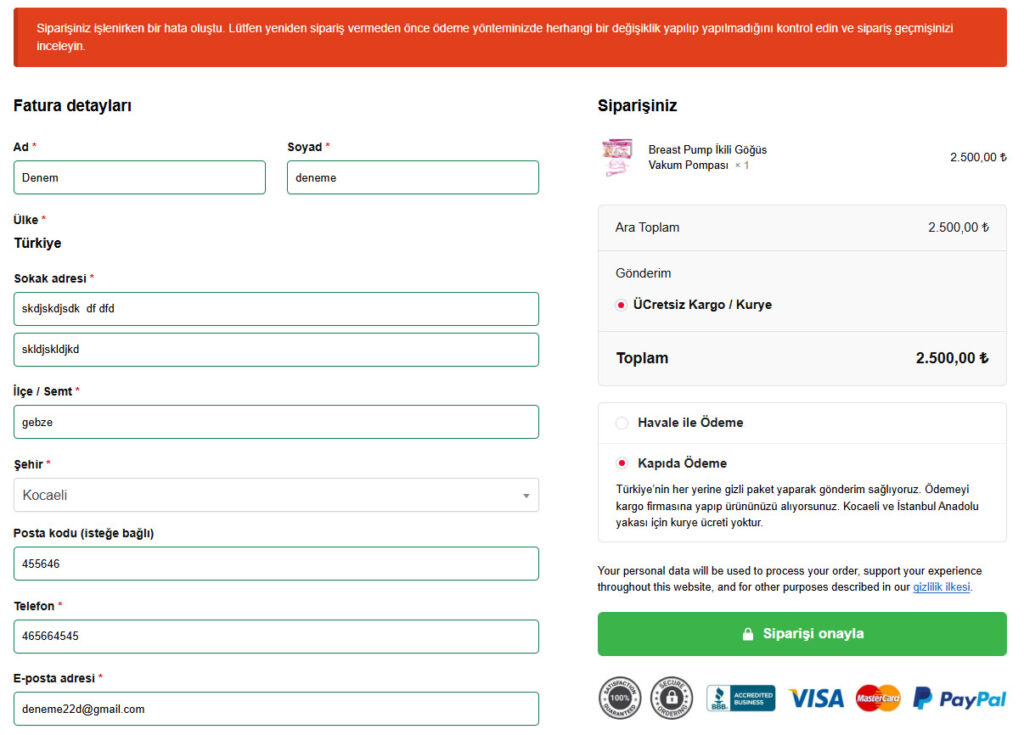1024x735 pixels.
Task: Click the Ad name field containing Denem
Action: click(138, 177)
